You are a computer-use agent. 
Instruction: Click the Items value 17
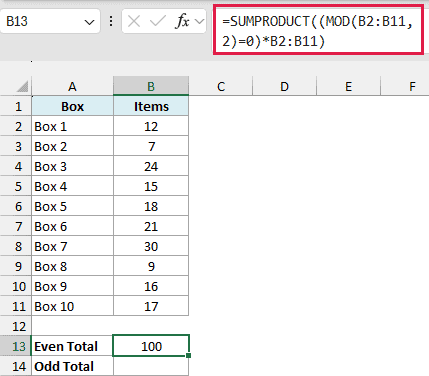click(x=151, y=307)
